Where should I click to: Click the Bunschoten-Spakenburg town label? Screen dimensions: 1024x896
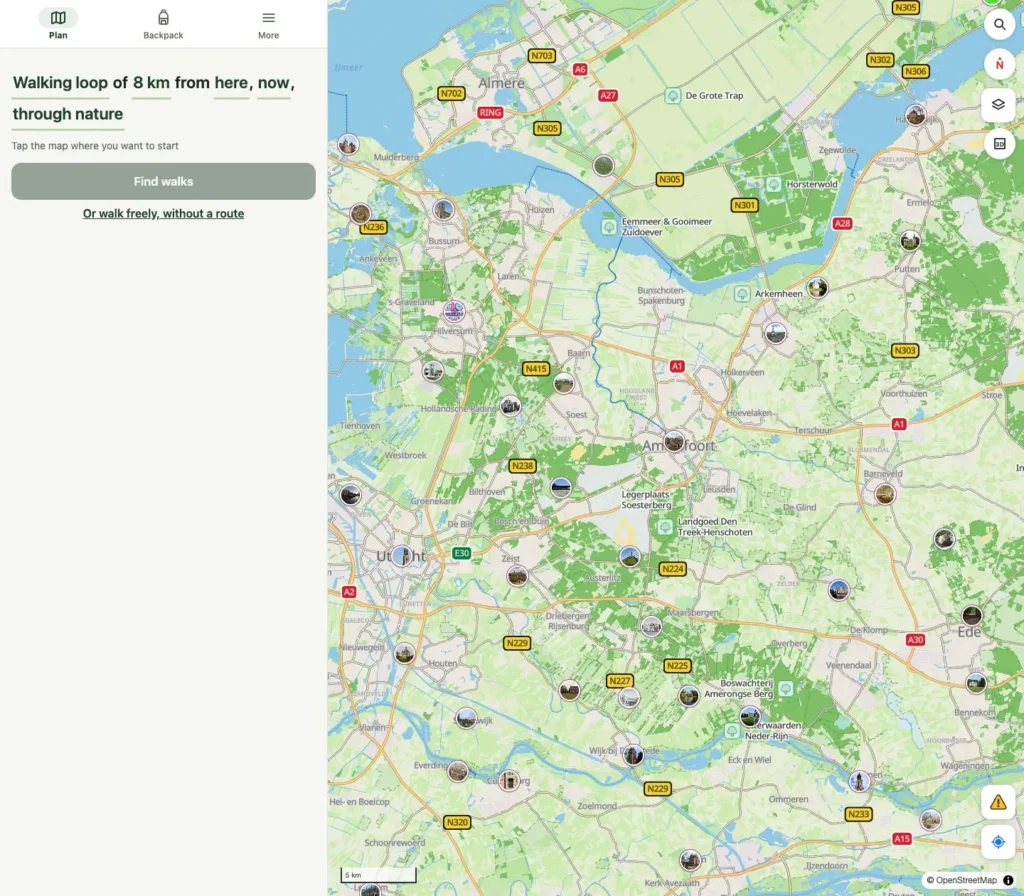coord(661,295)
